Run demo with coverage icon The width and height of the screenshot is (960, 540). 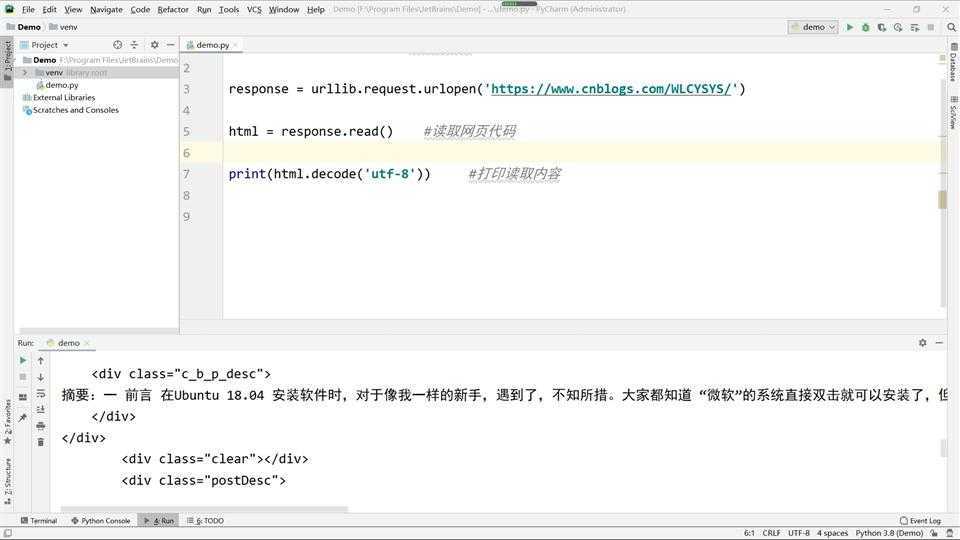(882, 27)
